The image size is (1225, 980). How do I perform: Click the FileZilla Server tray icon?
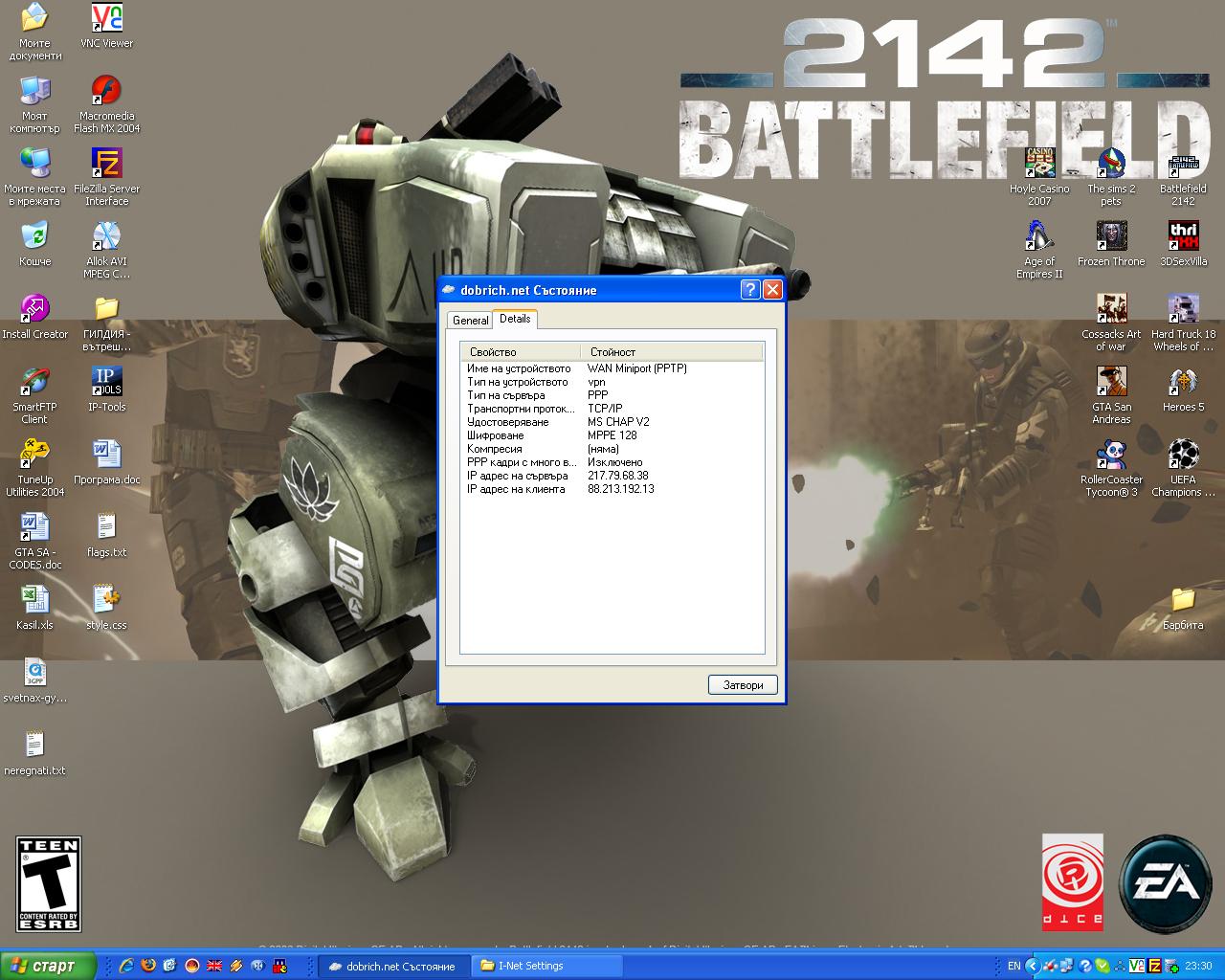[x=1154, y=967]
